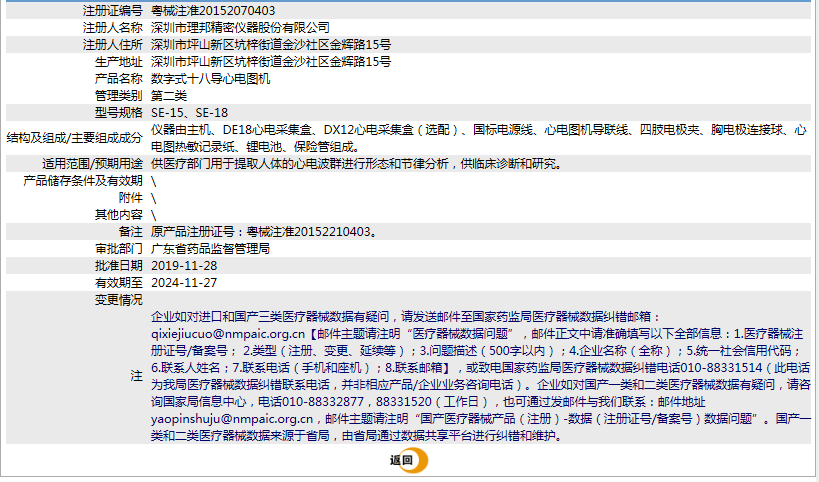819x482 pixels.
Task: Click management class value 第二类
Action: [169, 96]
